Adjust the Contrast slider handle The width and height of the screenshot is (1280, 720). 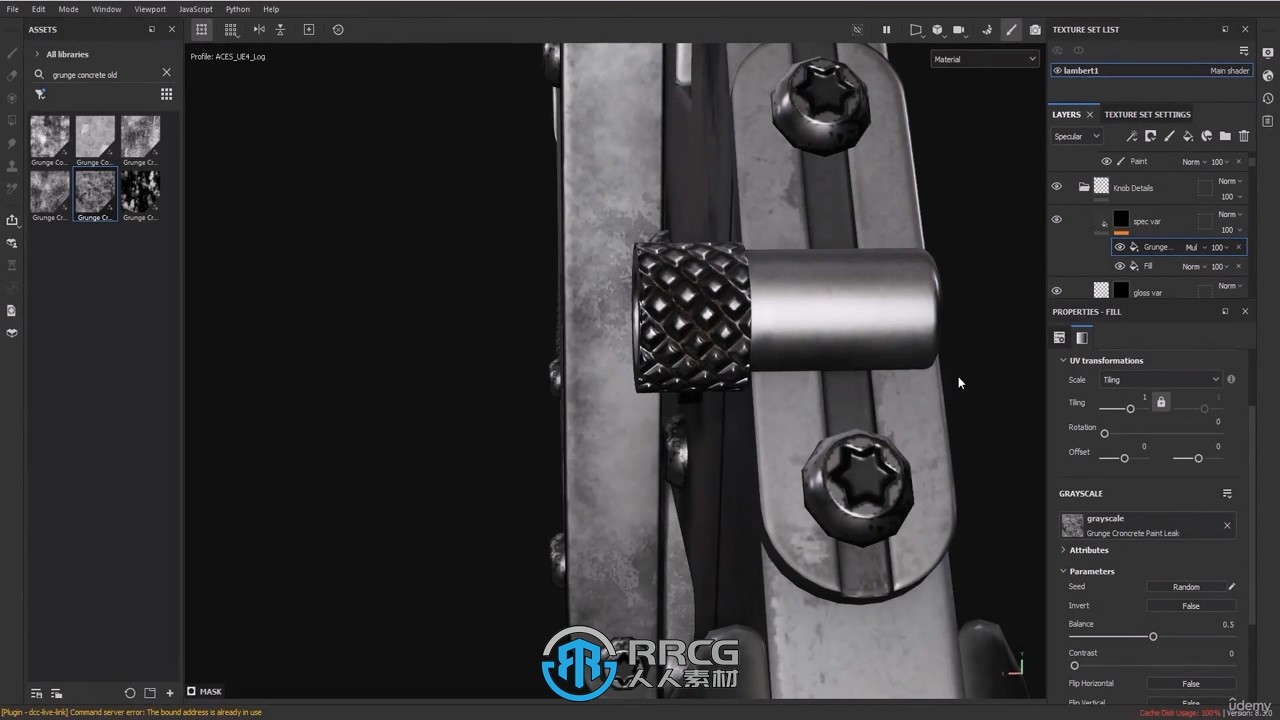pyautogui.click(x=1074, y=666)
